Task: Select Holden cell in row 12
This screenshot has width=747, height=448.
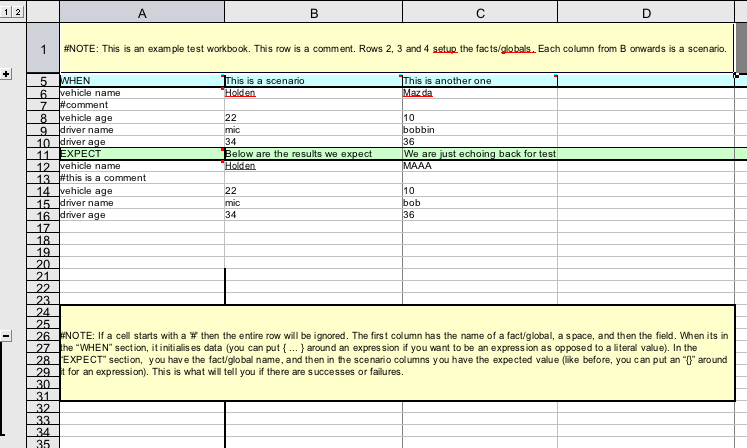Action: coord(313,166)
